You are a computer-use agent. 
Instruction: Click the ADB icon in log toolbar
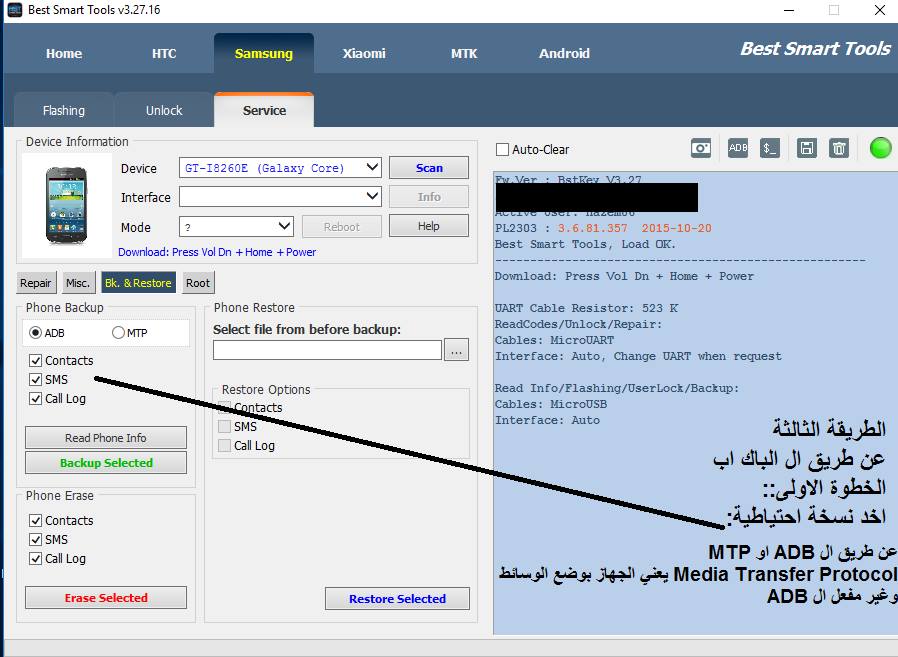point(738,148)
